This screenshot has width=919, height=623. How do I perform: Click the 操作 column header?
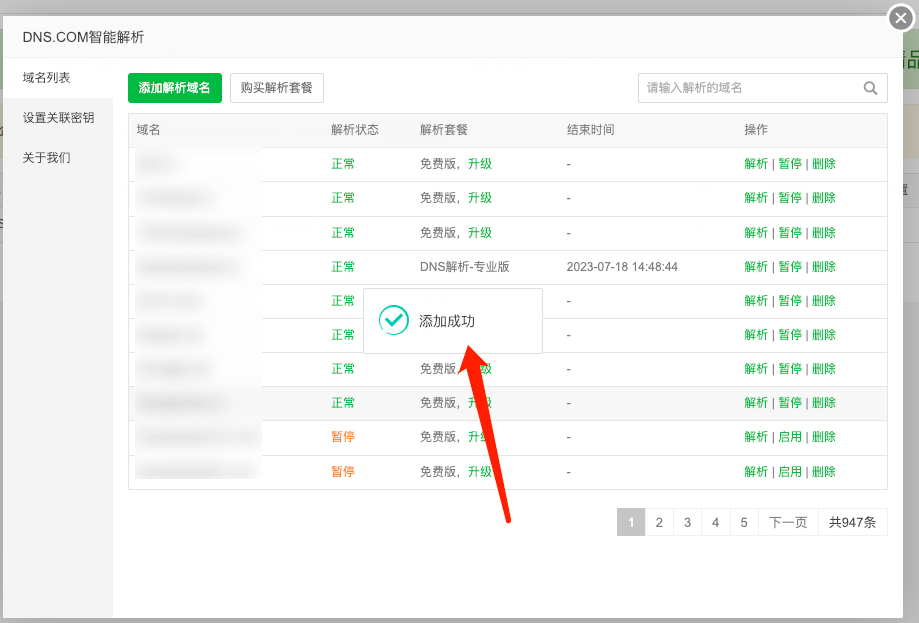pyautogui.click(x=755, y=130)
